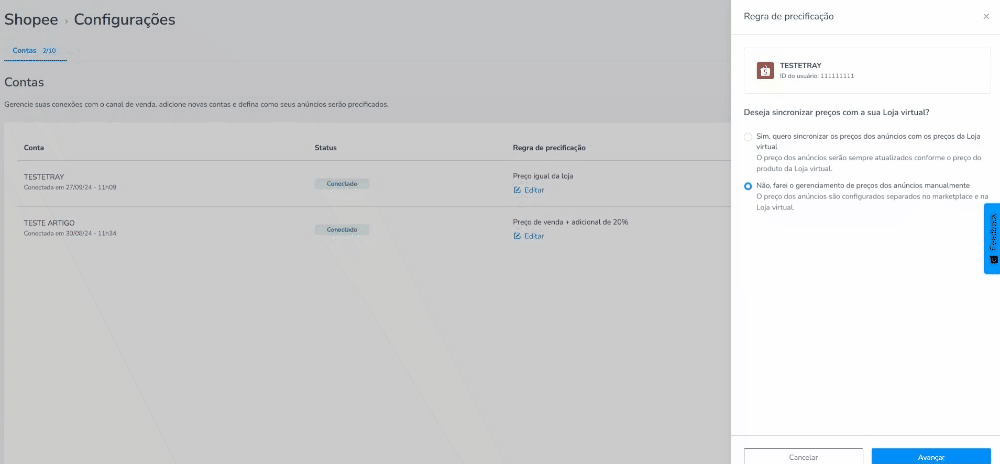
Task: Select 'Não, farei o gerenciamento' manual option
Action: click(748, 185)
